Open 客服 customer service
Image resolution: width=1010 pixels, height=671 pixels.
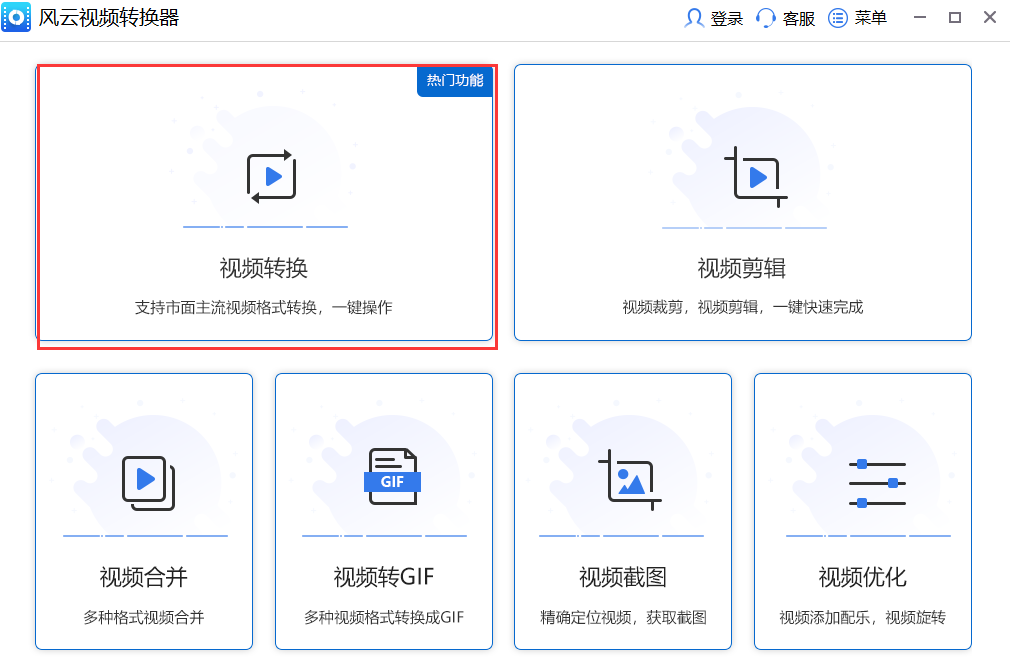tap(785, 18)
